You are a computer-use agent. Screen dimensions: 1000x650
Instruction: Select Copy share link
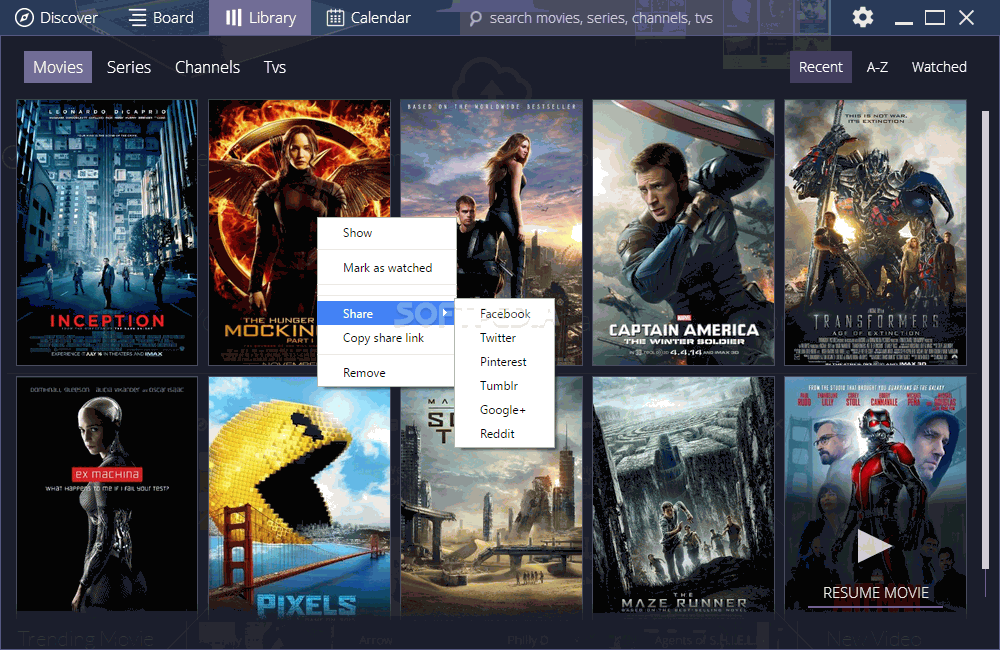coord(386,337)
